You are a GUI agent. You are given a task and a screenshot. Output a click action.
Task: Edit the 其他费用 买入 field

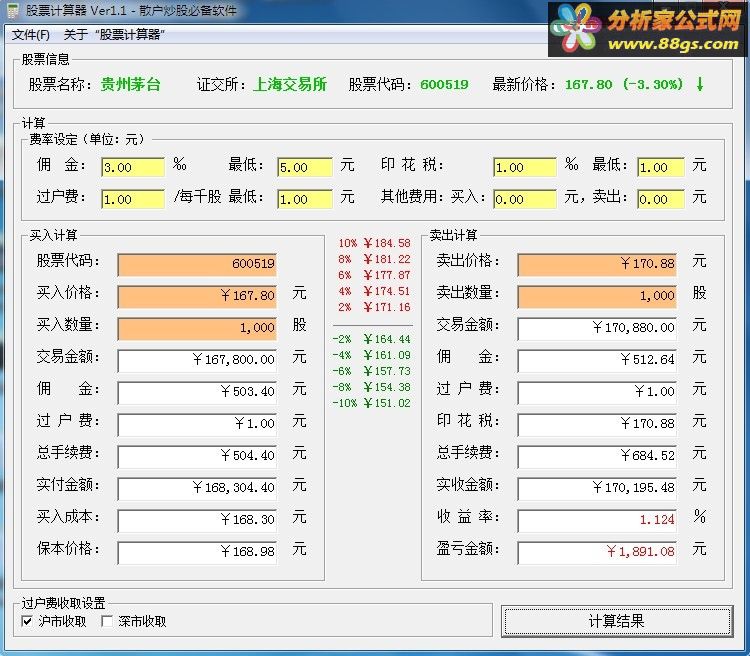[x=525, y=199]
